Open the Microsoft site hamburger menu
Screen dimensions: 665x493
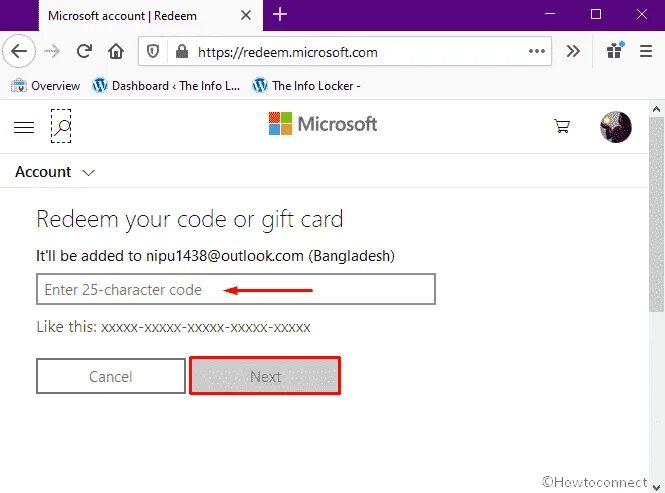coord(24,127)
